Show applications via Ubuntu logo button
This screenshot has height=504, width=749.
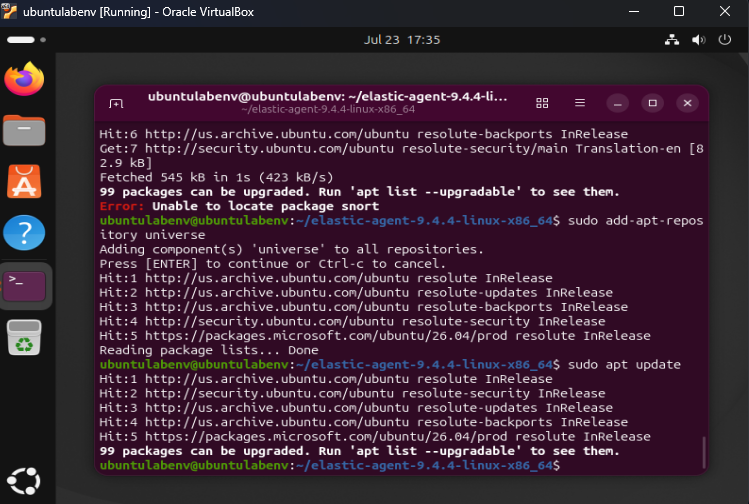24,481
